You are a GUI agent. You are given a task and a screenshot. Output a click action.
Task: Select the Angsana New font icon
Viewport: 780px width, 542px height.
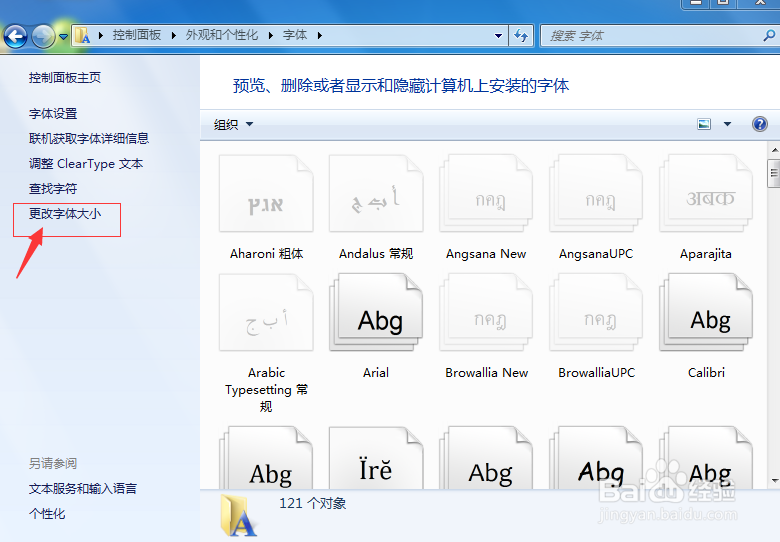coord(486,193)
